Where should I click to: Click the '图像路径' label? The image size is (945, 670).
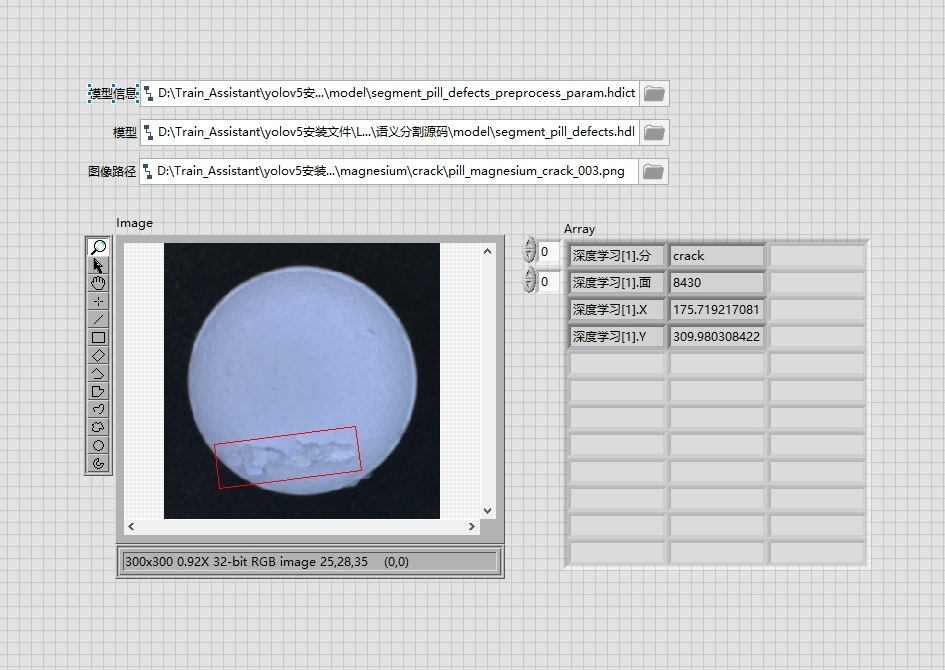point(112,172)
